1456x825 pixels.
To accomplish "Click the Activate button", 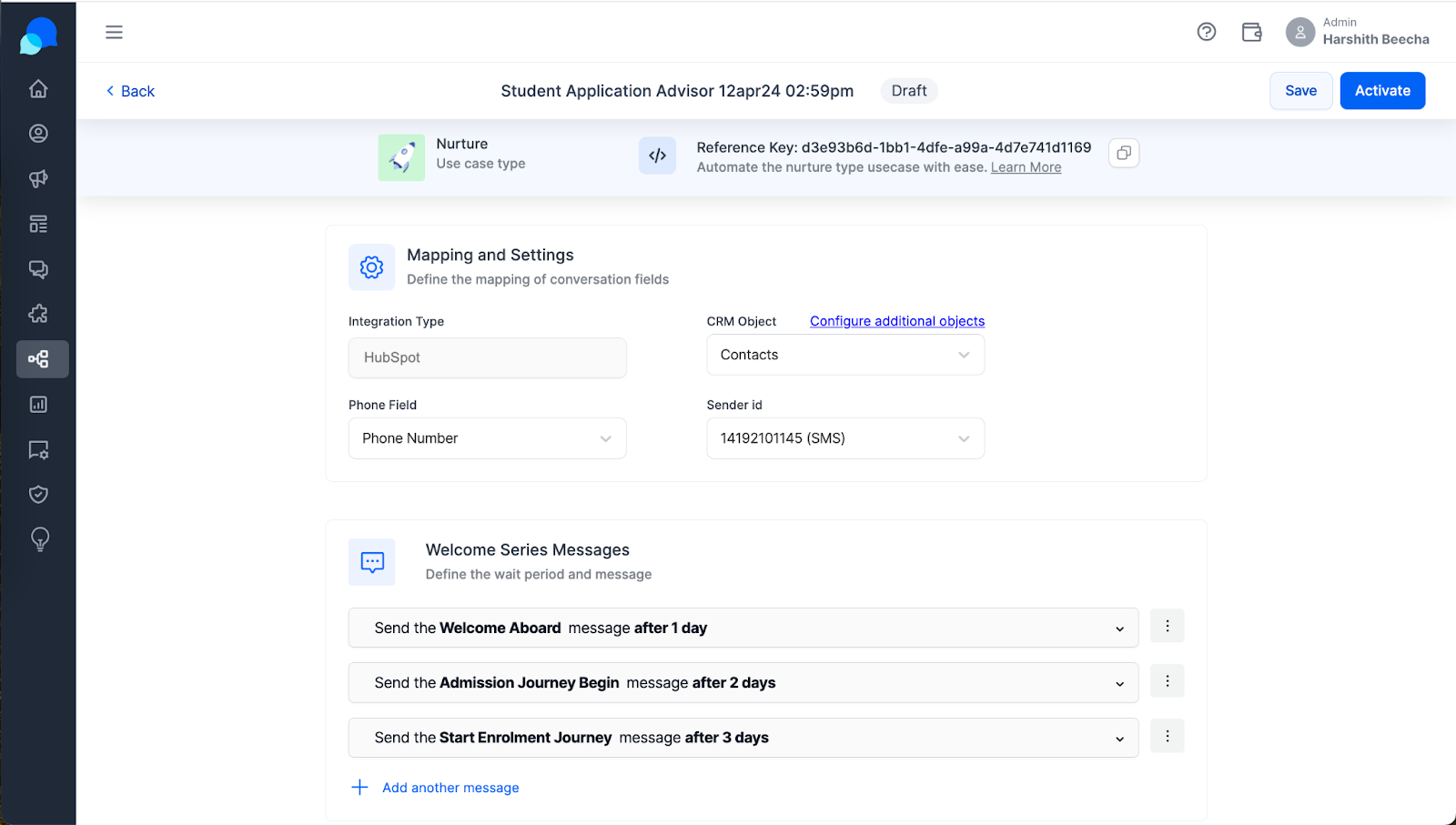I will tap(1382, 91).
